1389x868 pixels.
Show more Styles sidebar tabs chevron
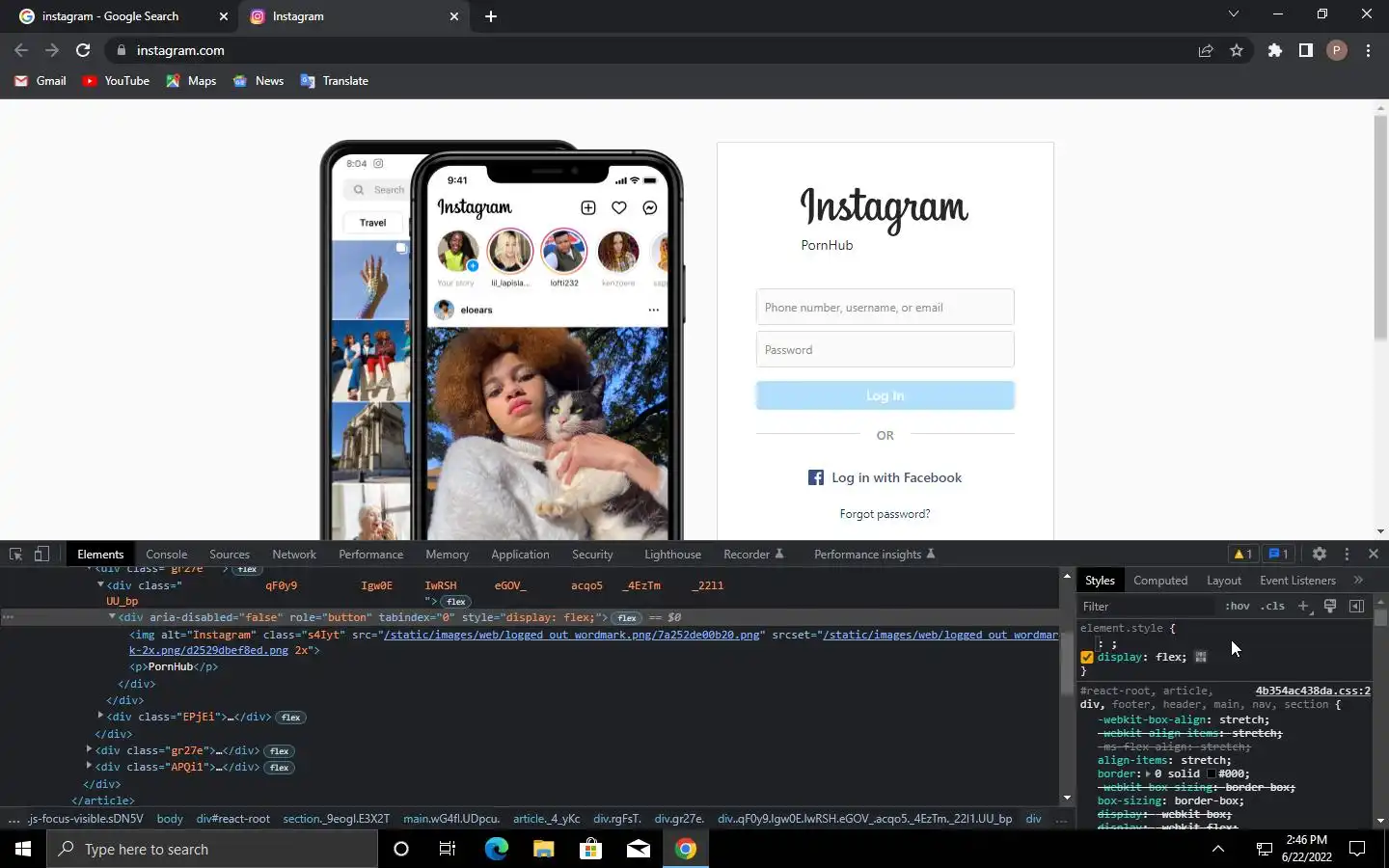1358,580
